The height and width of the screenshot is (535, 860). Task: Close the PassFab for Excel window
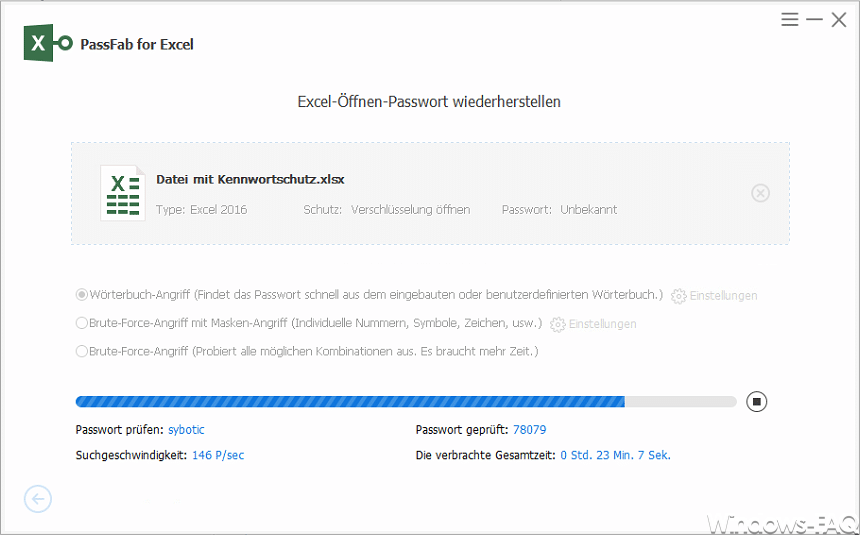pyautogui.click(x=839, y=20)
